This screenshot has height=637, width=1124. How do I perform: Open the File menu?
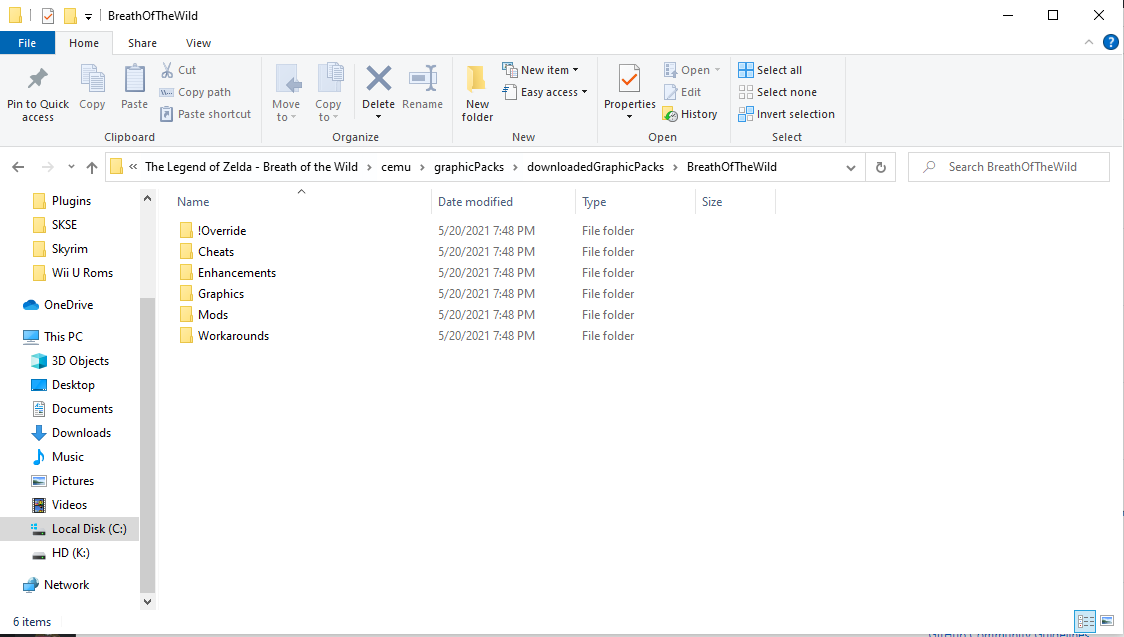(x=27, y=43)
